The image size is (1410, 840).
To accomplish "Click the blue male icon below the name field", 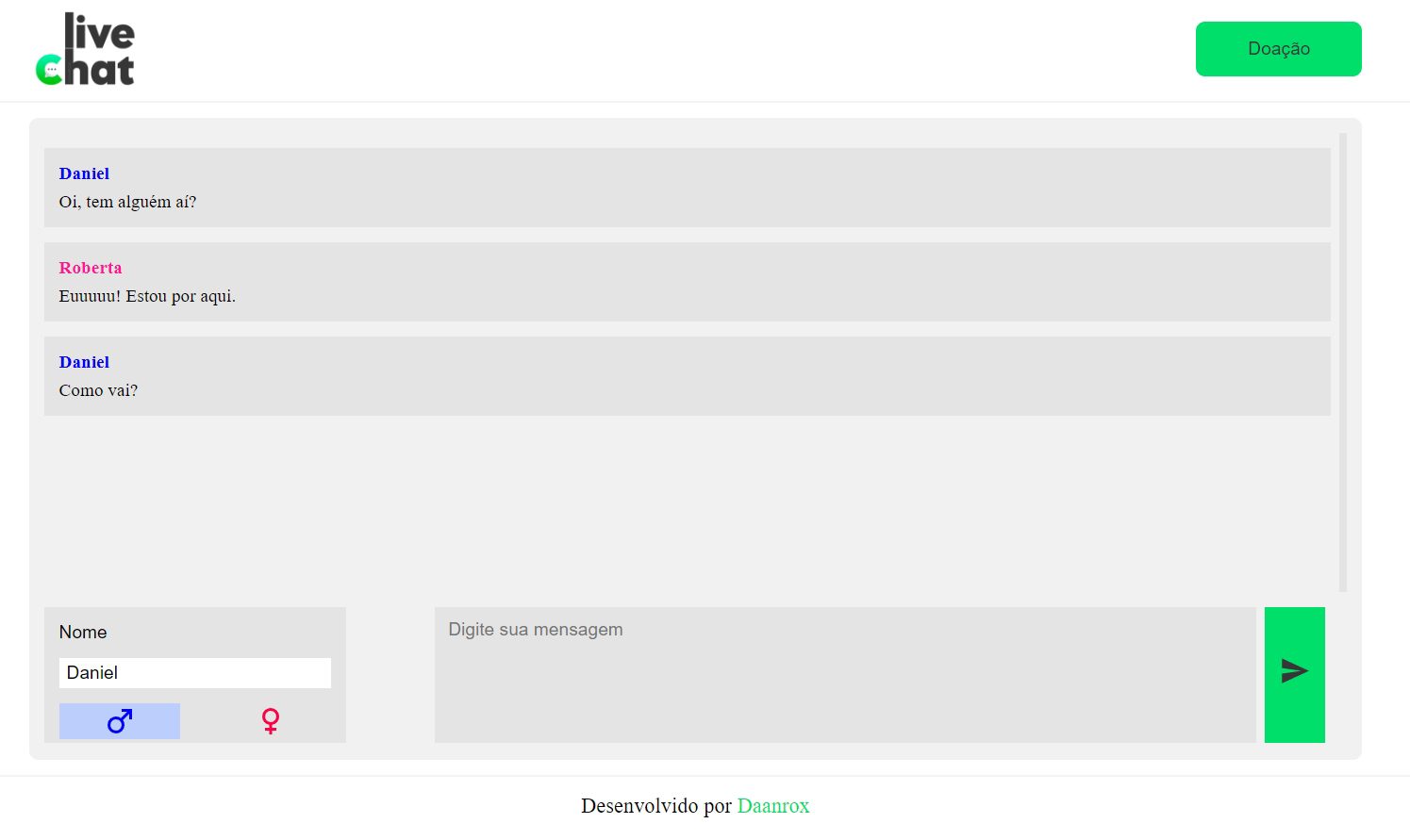I will click(x=119, y=720).
